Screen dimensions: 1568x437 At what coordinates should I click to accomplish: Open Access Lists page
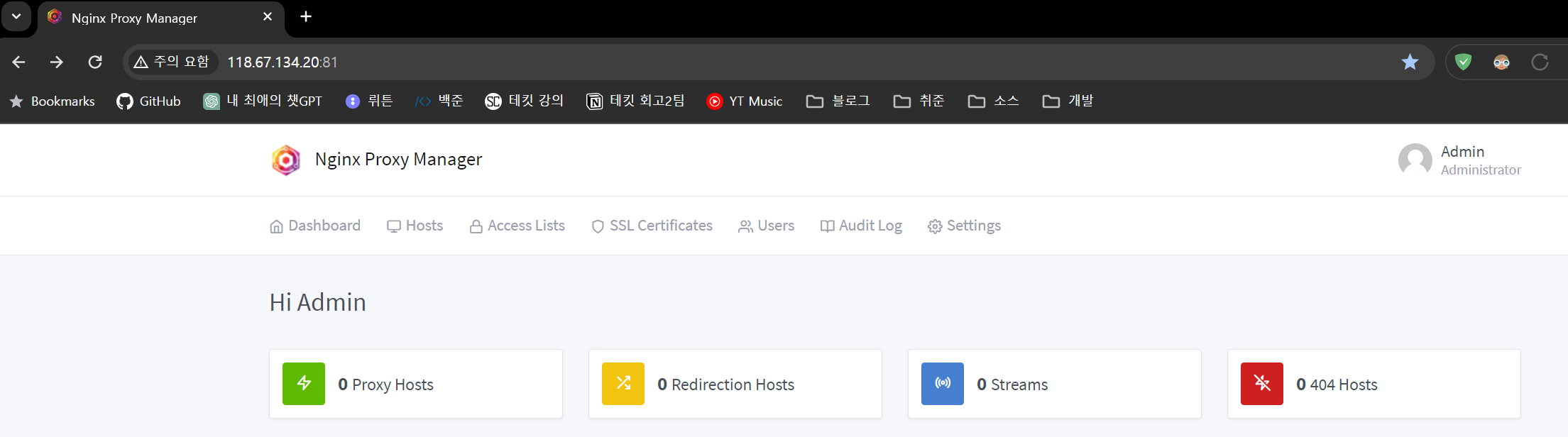coord(517,226)
